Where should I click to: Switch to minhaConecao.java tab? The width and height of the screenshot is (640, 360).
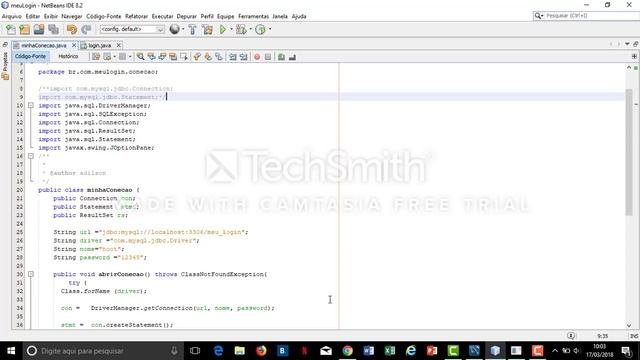[x=44, y=45]
